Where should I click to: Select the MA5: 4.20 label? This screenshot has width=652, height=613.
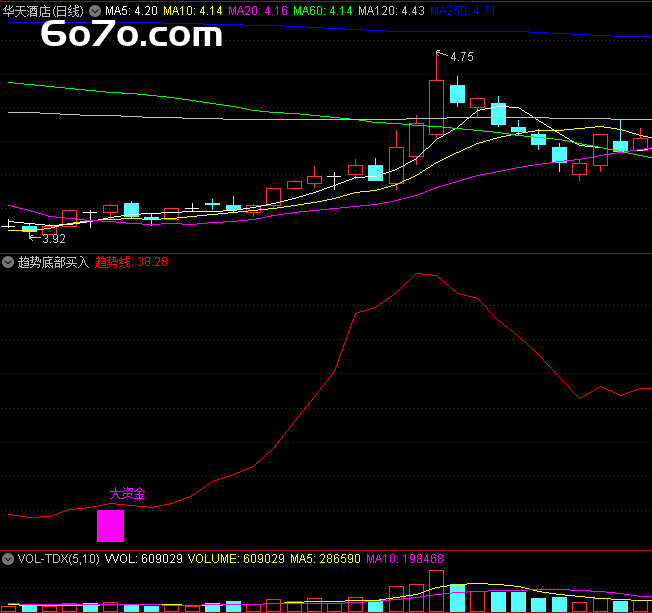click(131, 11)
